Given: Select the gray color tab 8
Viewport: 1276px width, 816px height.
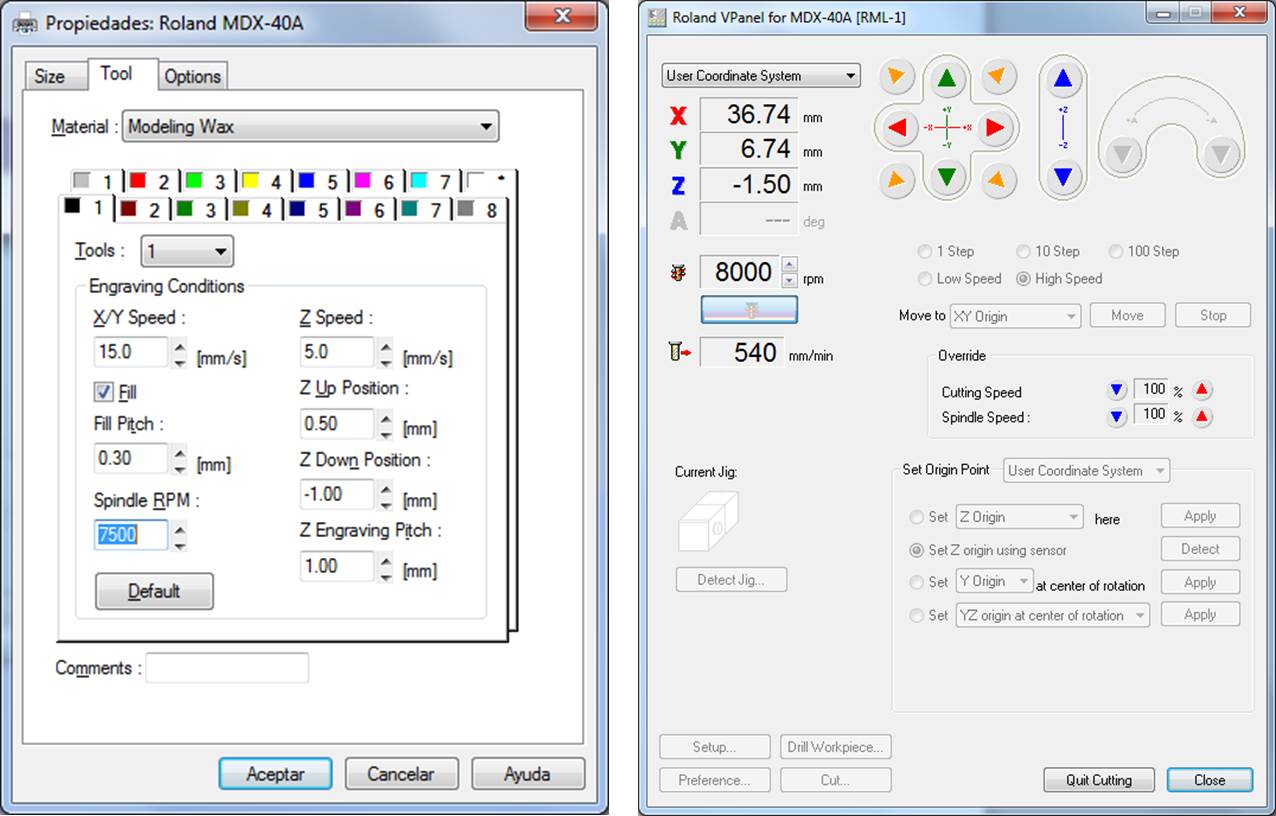Looking at the screenshot, I should coord(479,210).
